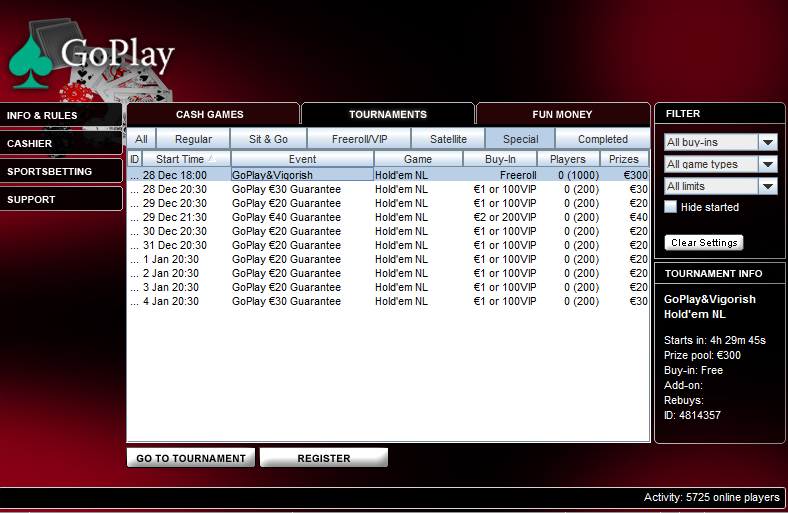Open the Sportsbetting section

point(61,171)
